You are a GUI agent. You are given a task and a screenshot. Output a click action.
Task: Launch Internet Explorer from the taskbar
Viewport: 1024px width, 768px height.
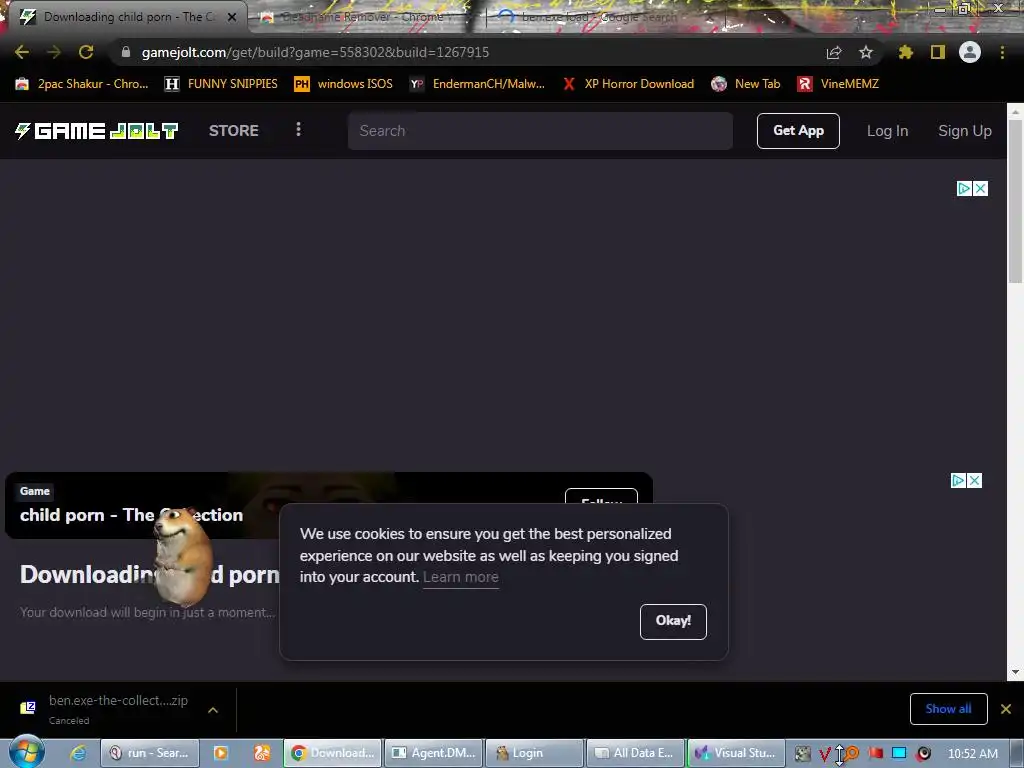coord(78,753)
